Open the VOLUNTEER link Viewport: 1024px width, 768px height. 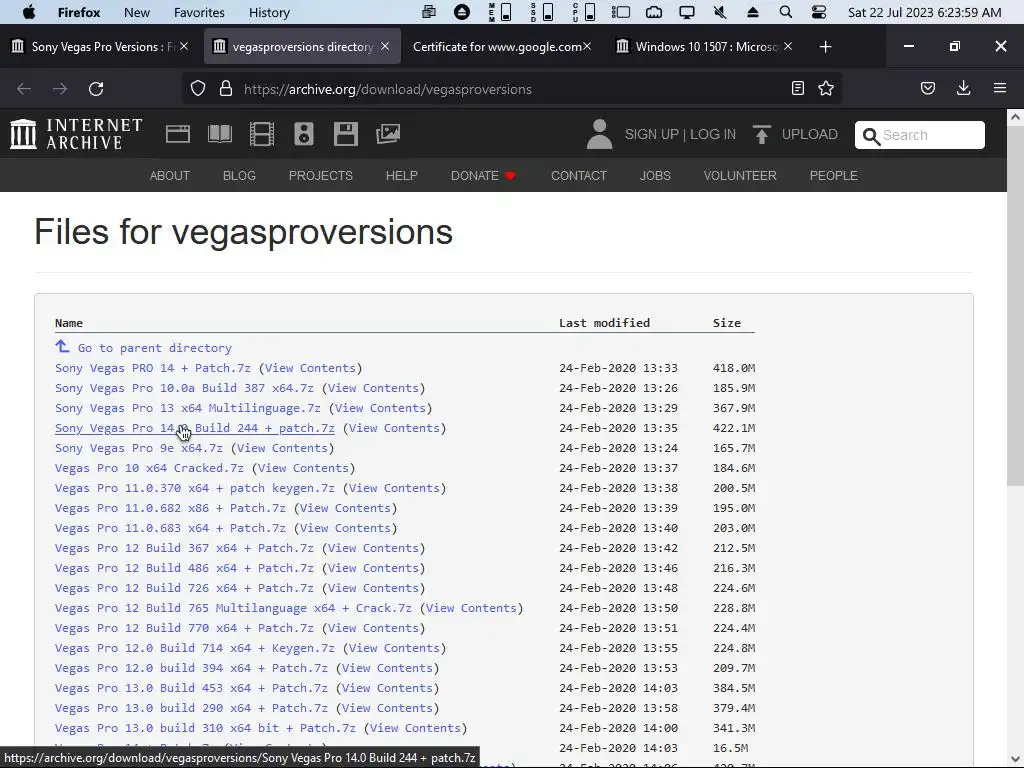[x=740, y=176]
